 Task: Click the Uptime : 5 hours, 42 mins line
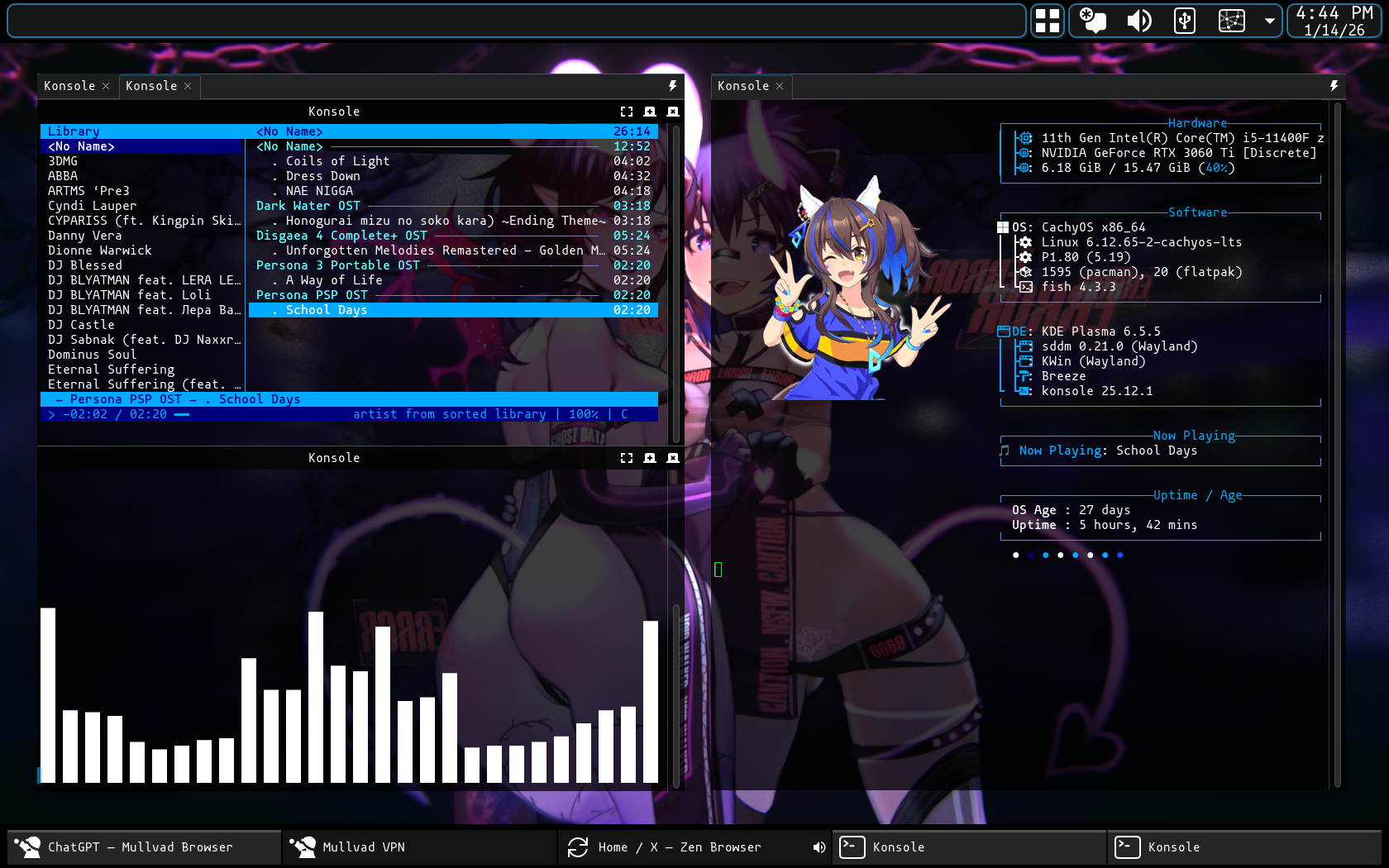pyautogui.click(x=1105, y=525)
